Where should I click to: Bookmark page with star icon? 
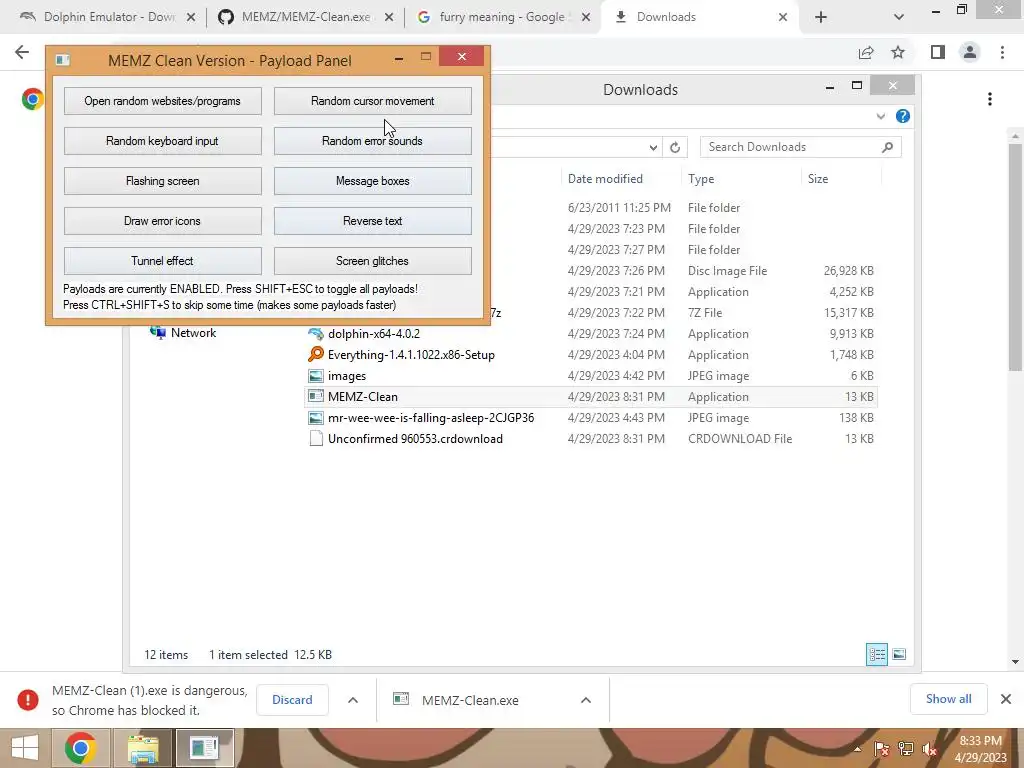point(898,52)
